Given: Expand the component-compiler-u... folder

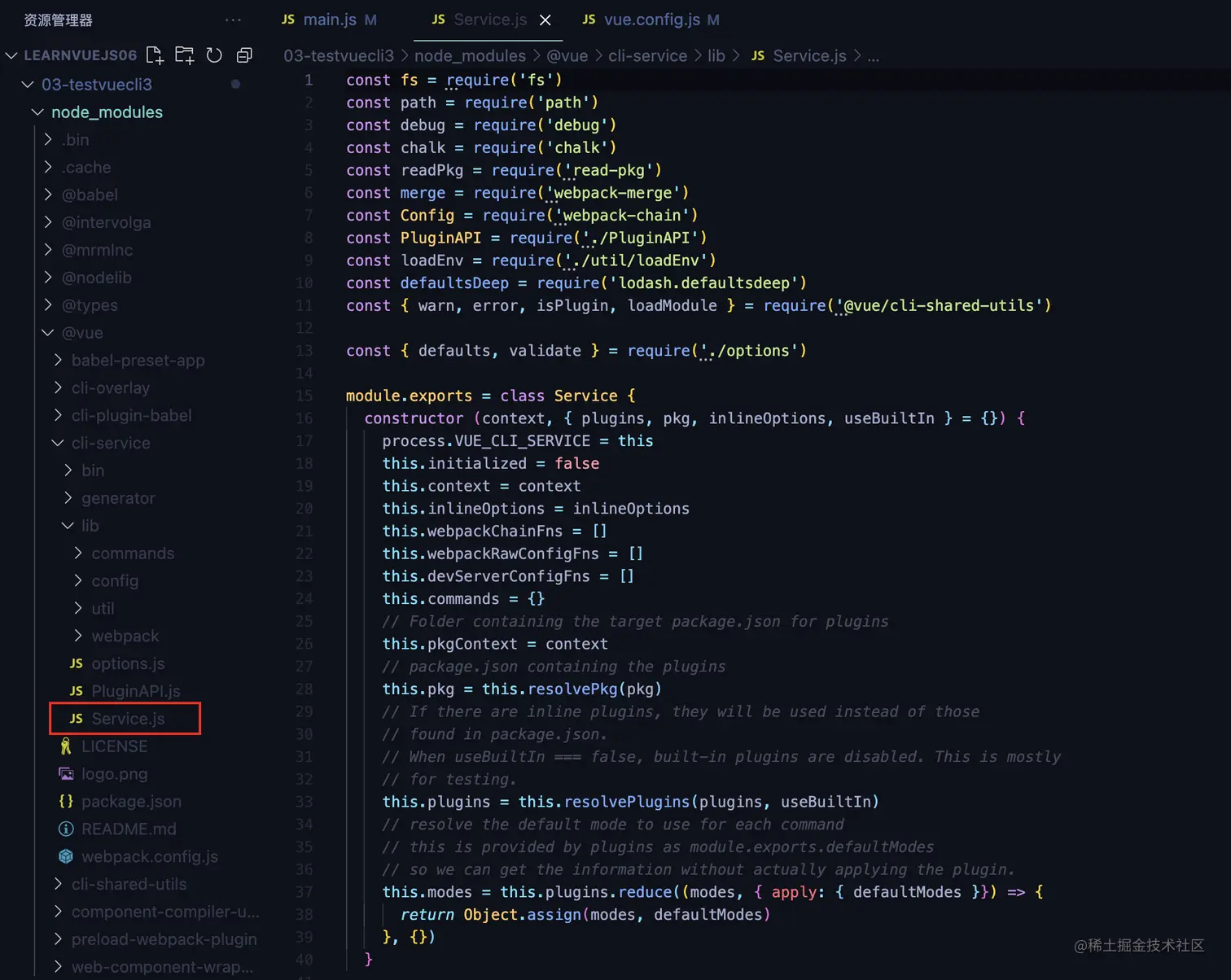Looking at the screenshot, I should click(x=58, y=912).
